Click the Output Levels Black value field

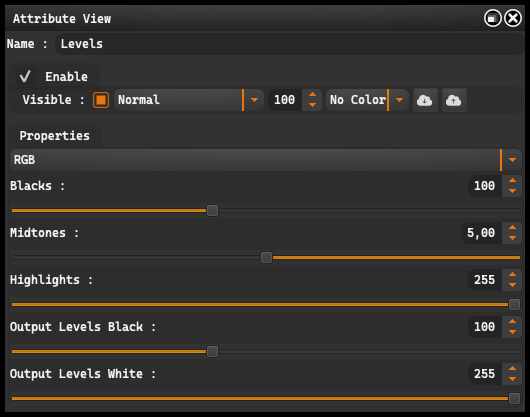coord(485,327)
